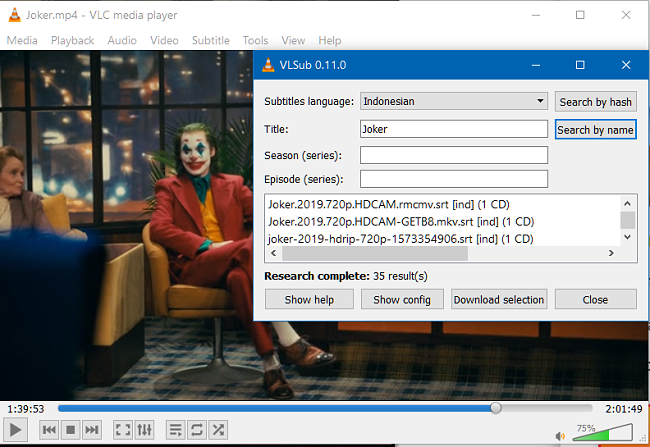Click results list scroll down arrow
The height and width of the screenshot is (447, 650).
coord(628,237)
